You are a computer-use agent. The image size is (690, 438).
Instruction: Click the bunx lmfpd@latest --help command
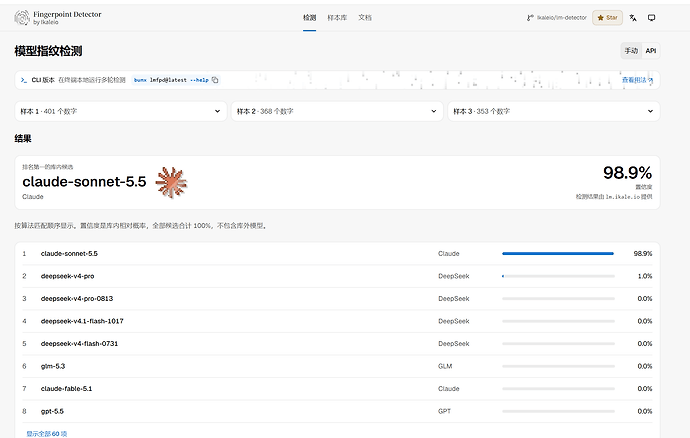click(x=171, y=80)
